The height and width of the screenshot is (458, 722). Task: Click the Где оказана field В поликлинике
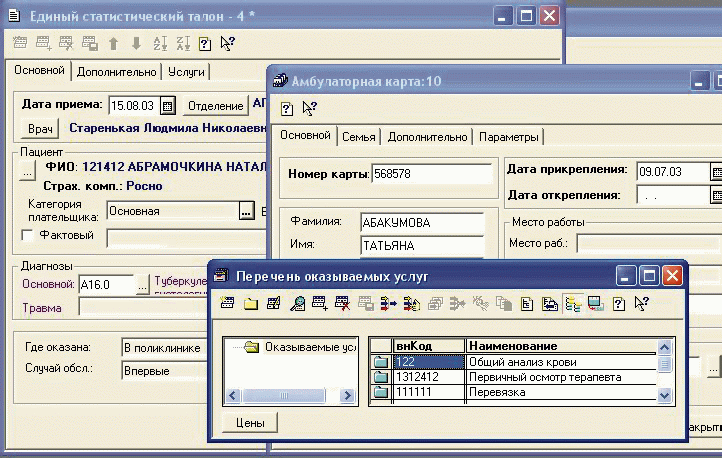[x=164, y=348]
